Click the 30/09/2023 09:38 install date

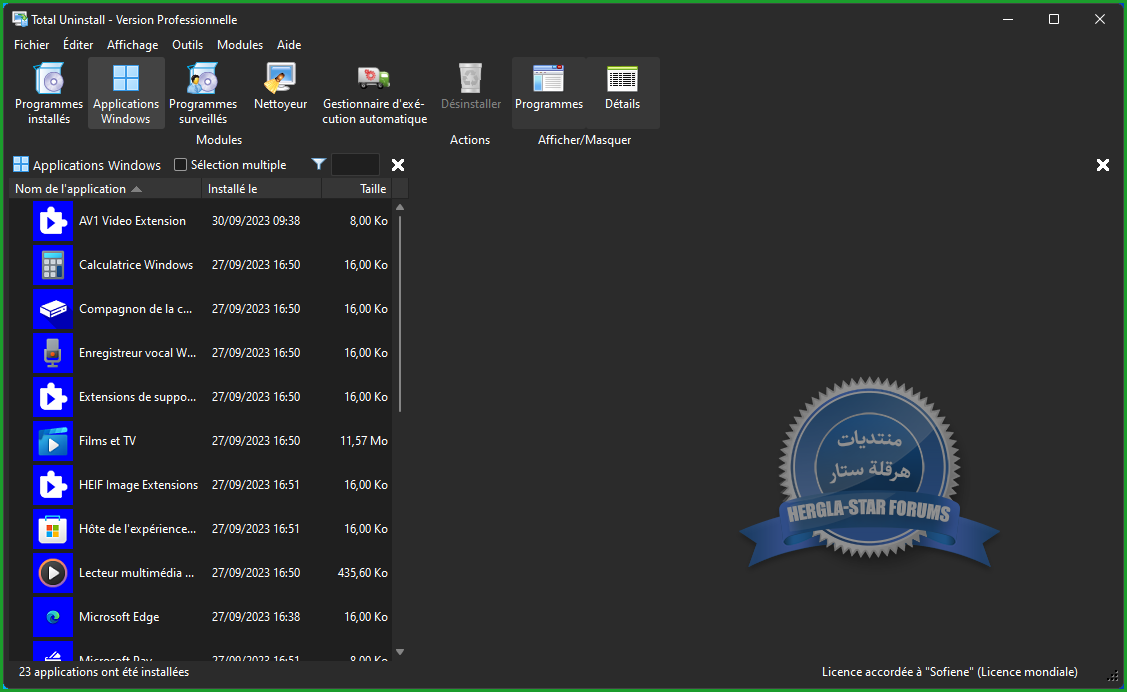[256, 221]
